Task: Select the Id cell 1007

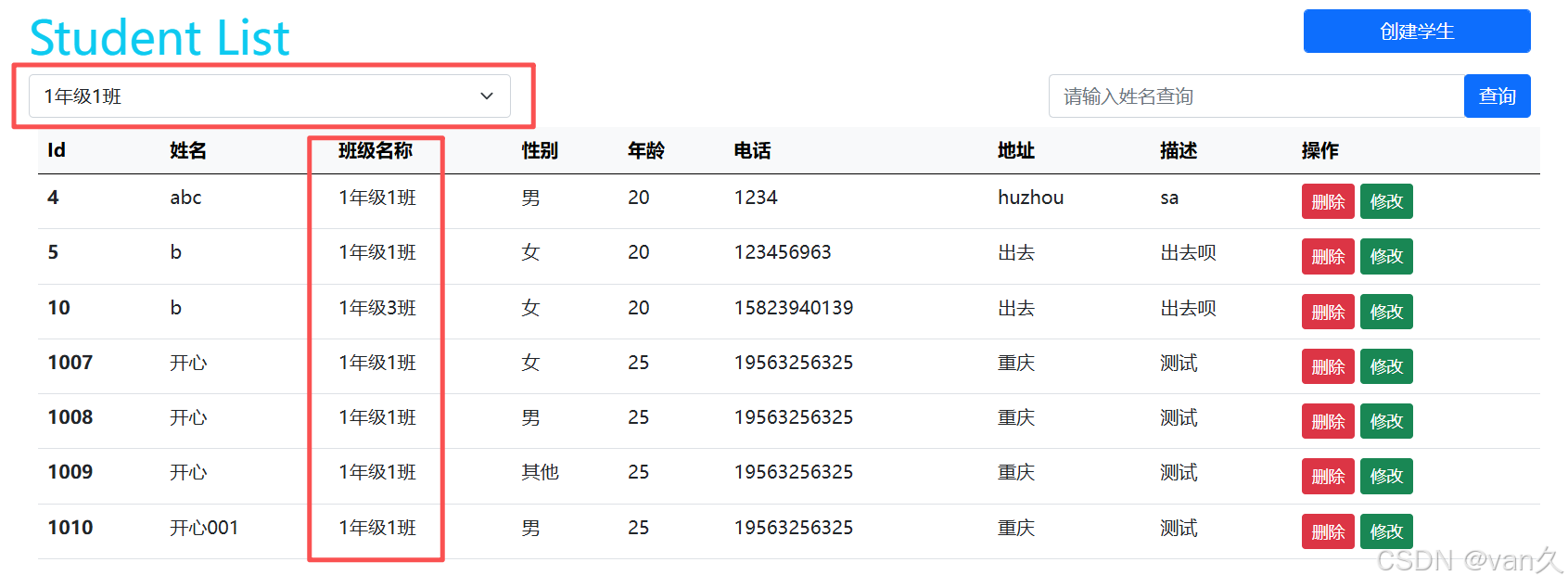Action: pos(70,363)
